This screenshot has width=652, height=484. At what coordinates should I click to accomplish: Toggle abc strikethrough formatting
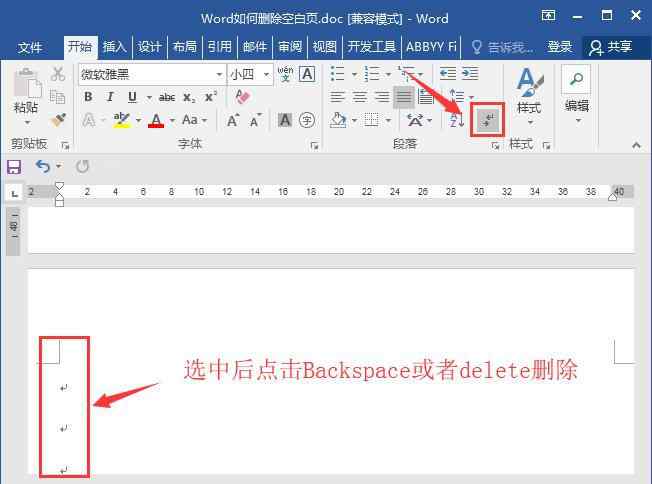[167, 97]
